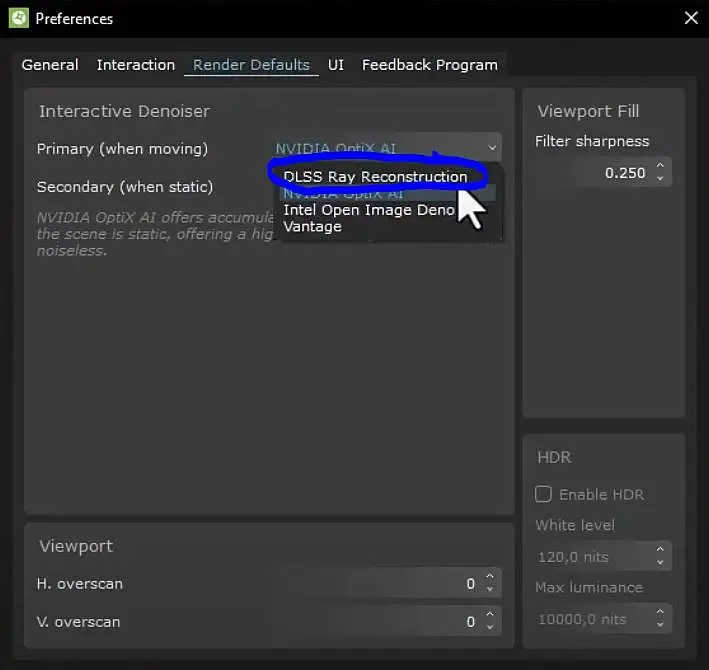Collapse the Primary denoiser dropdown
Image resolution: width=709 pixels, height=670 pixels.
pyautogui.click(x=492, y=148)
